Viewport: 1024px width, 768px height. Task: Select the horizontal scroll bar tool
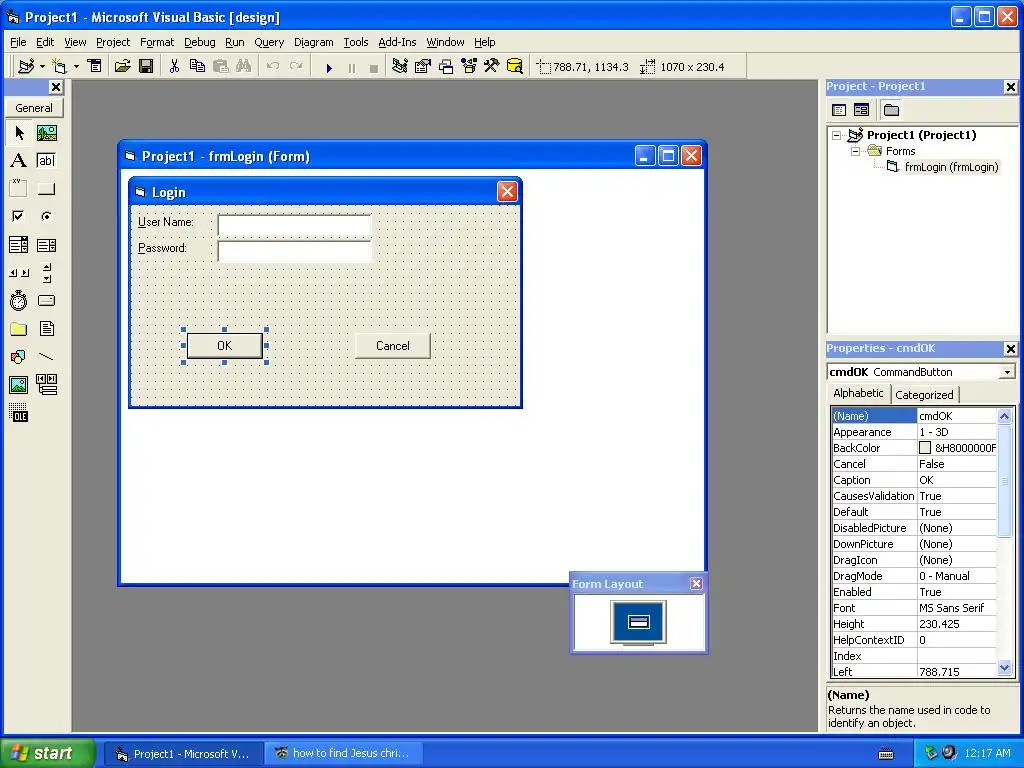pos(19,273)
